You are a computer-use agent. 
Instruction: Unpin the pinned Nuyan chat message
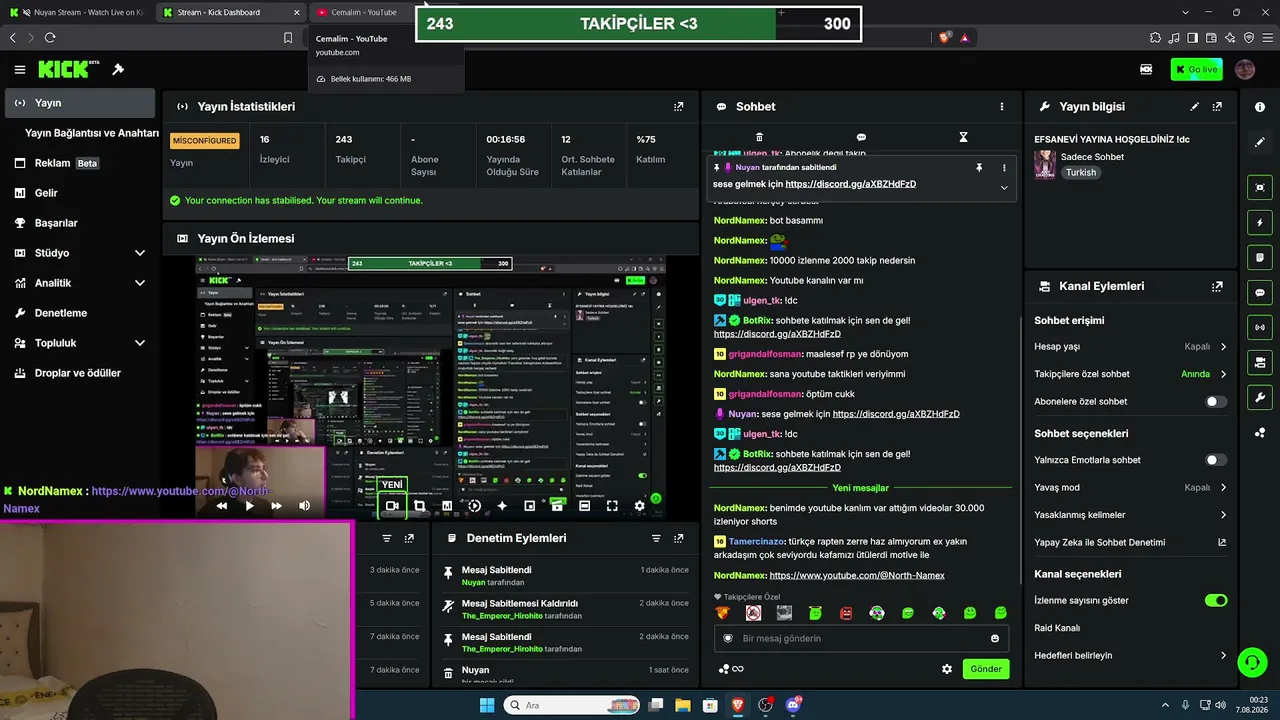979,168
